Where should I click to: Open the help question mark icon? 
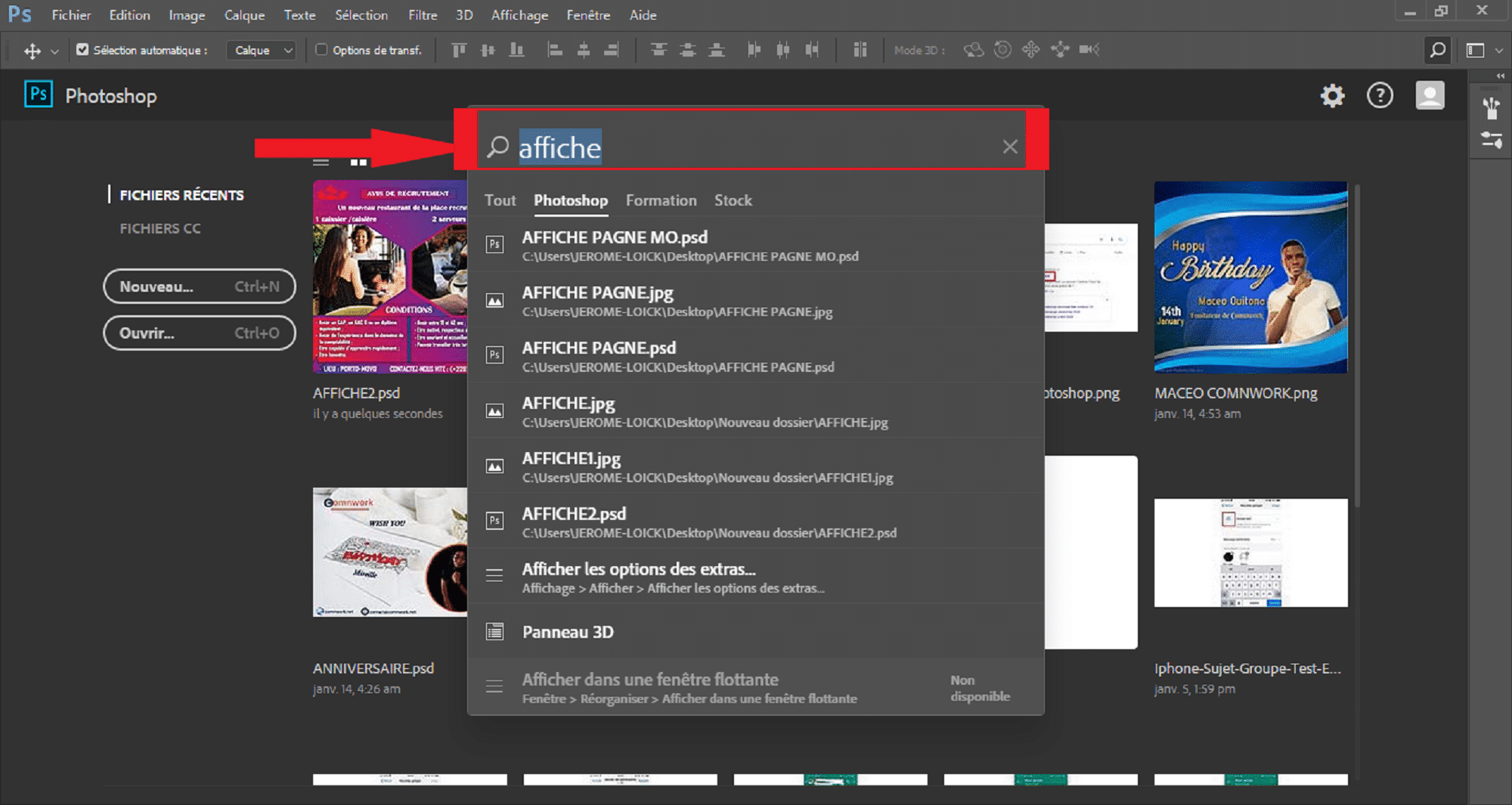click(1380, 96)
